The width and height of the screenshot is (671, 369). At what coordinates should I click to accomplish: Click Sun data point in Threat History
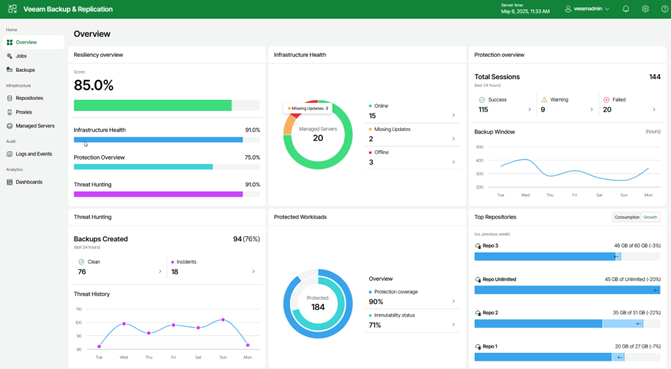click(x=223, y=320)
